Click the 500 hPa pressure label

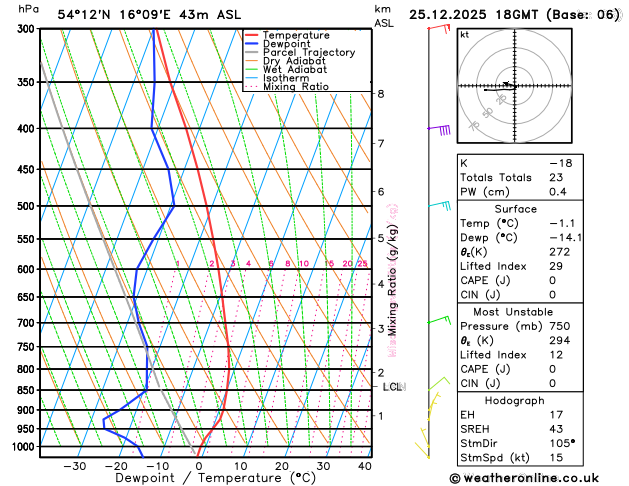[x=27, y=206]
